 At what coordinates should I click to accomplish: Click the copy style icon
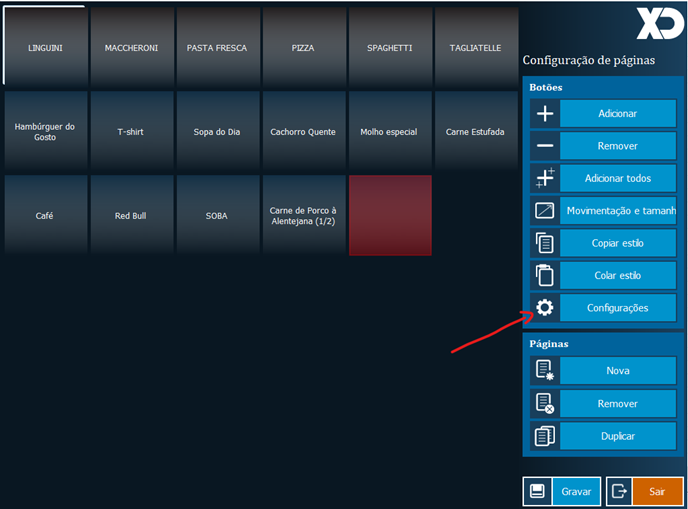[x=545, y=243]
